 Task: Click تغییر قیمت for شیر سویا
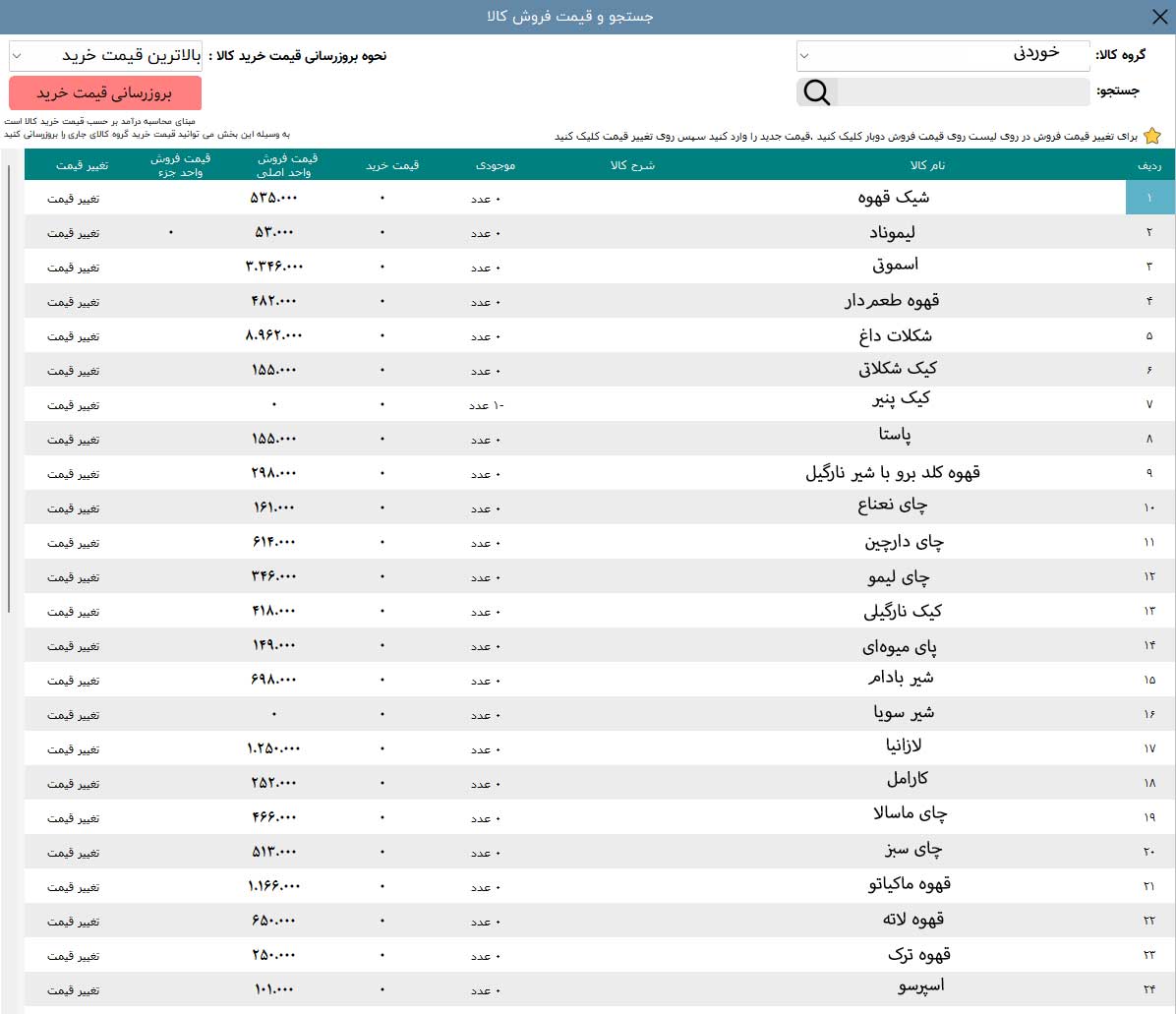click(74, 715)
